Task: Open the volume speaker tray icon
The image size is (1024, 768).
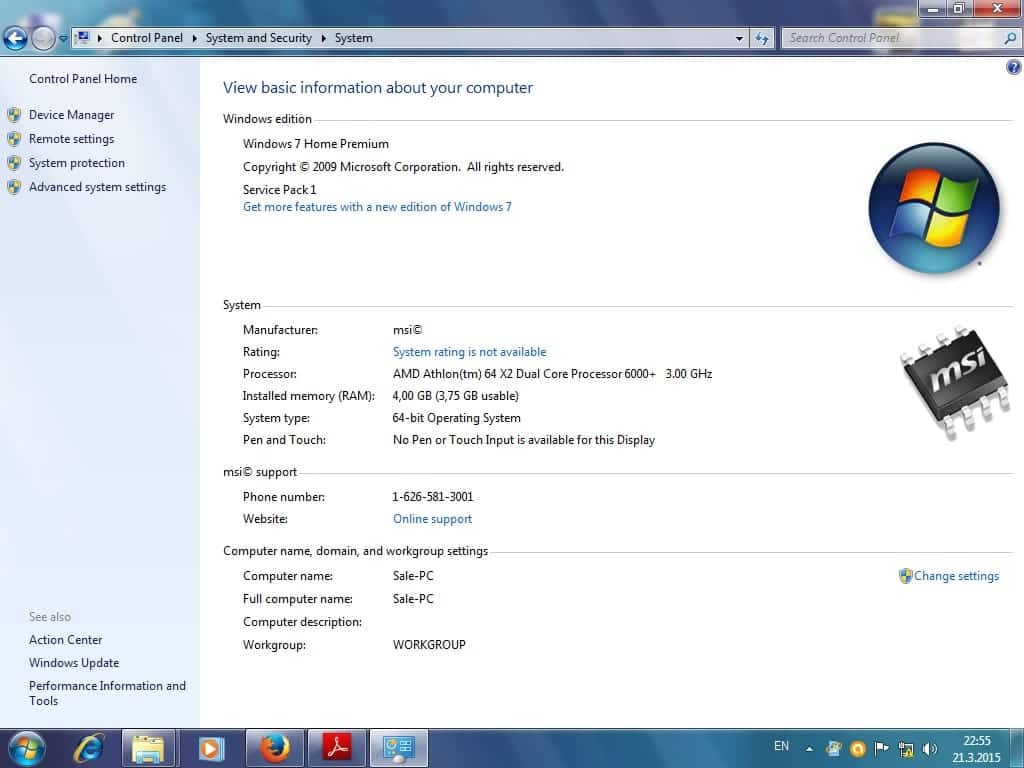Action: [x=930, y=749]
